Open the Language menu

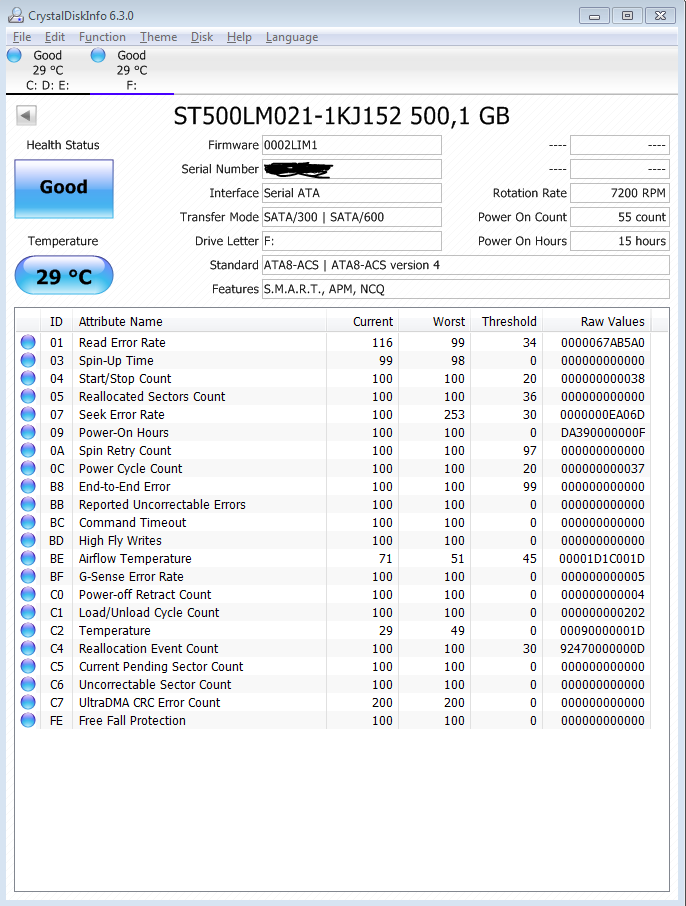tap(292, 37)
